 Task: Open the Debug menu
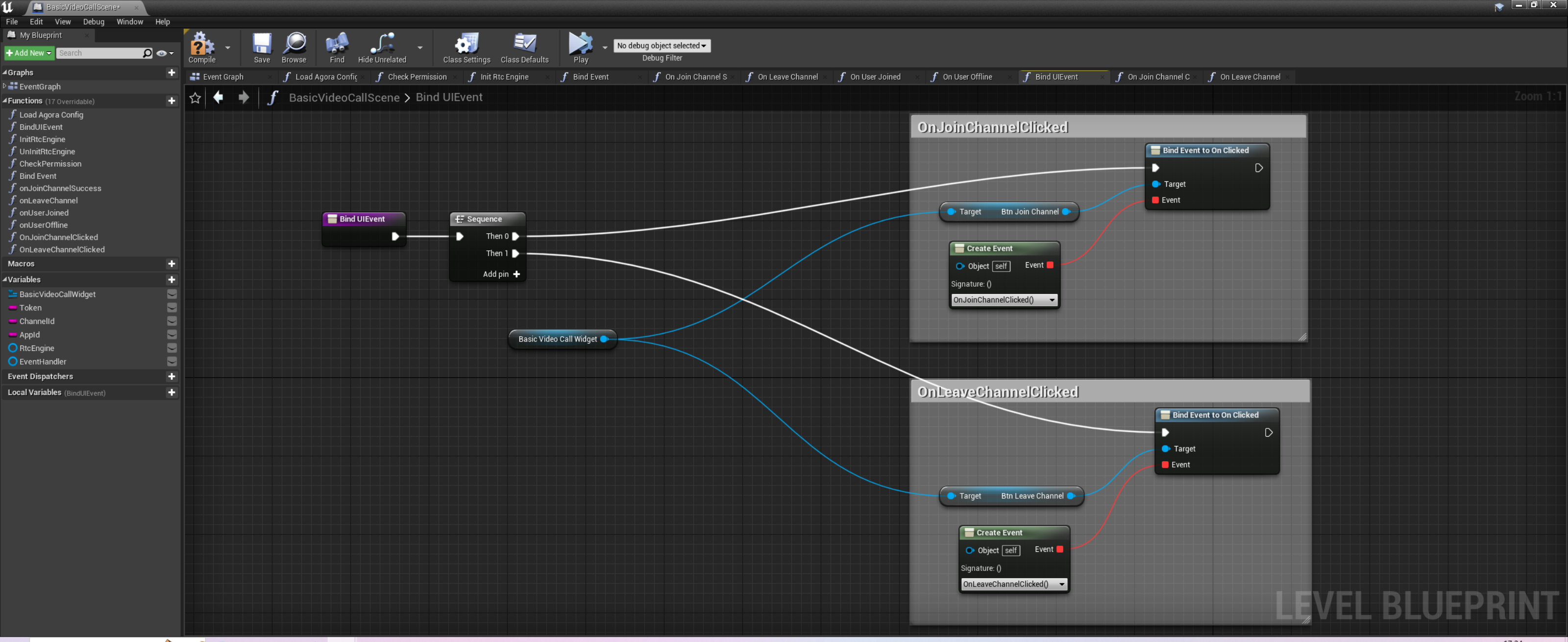pos(93,21)
